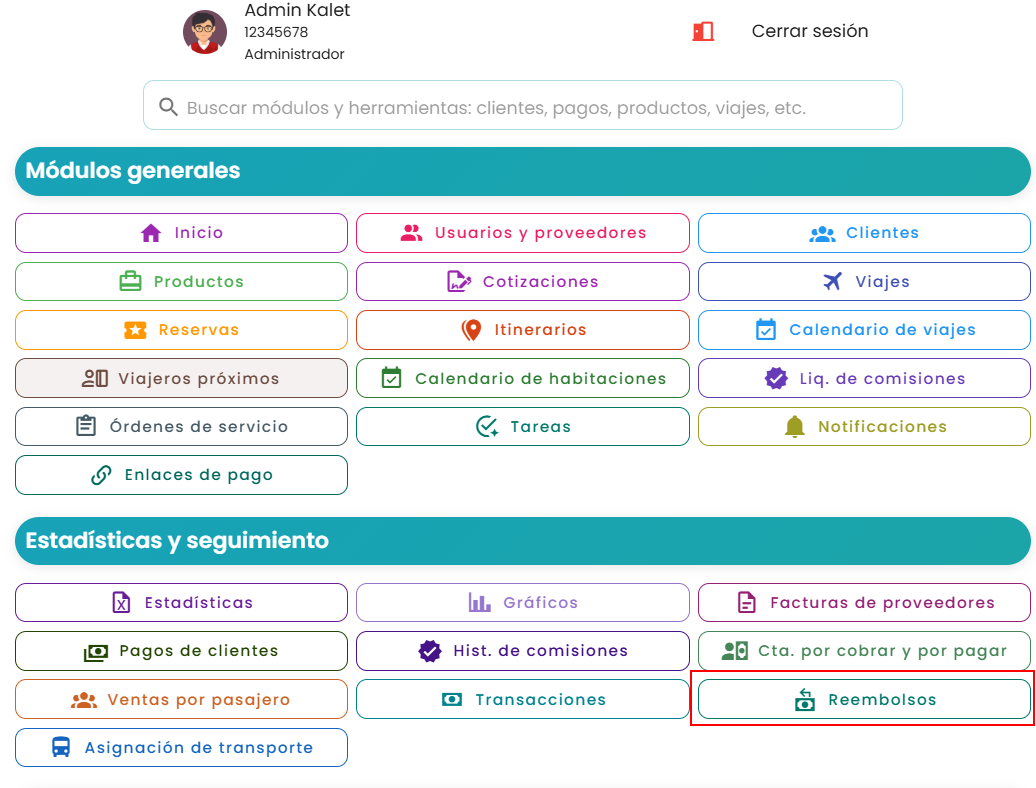This screenshot has height=788, width=1036.
Task: Focus the module search field
Action: 523,106
